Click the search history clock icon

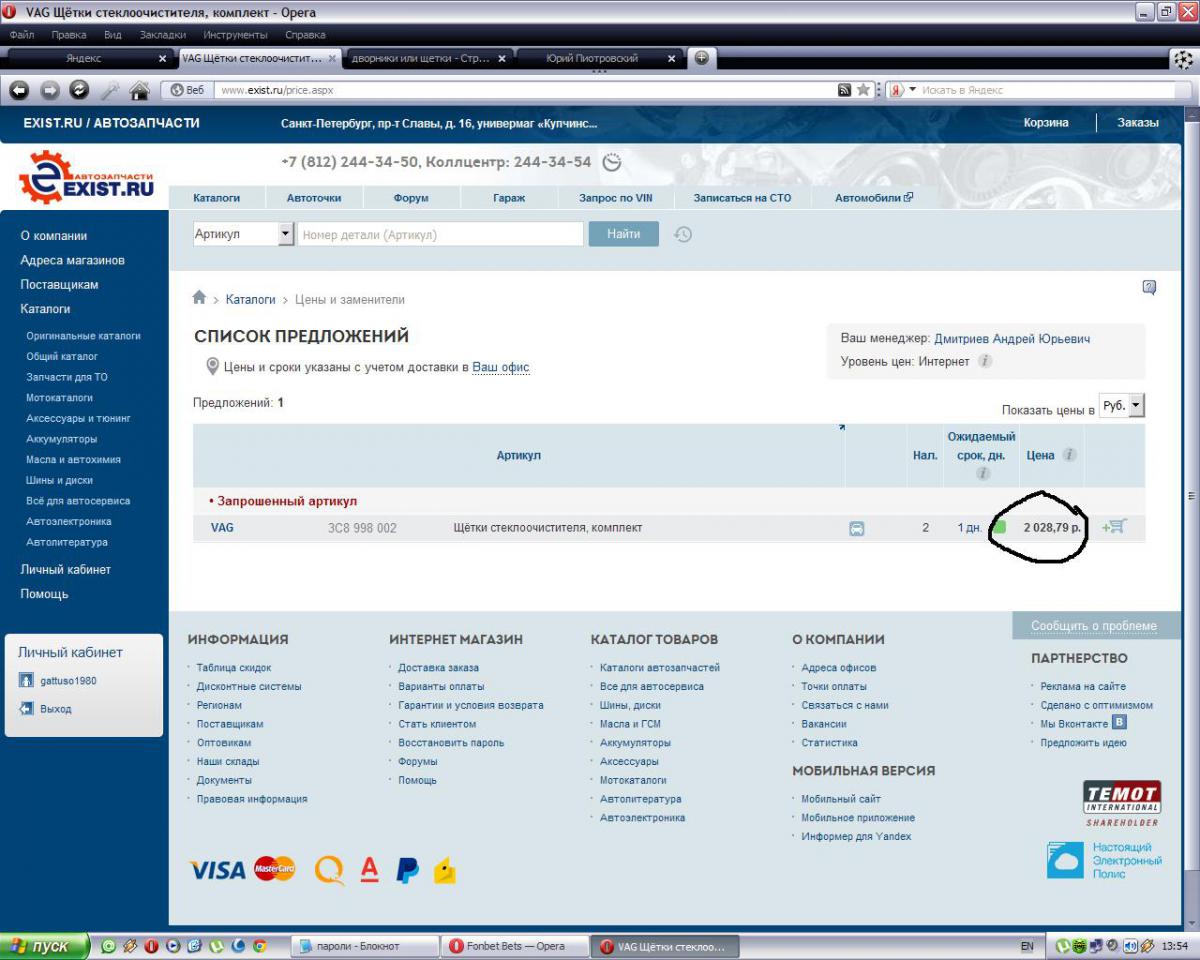coord(683,235)
